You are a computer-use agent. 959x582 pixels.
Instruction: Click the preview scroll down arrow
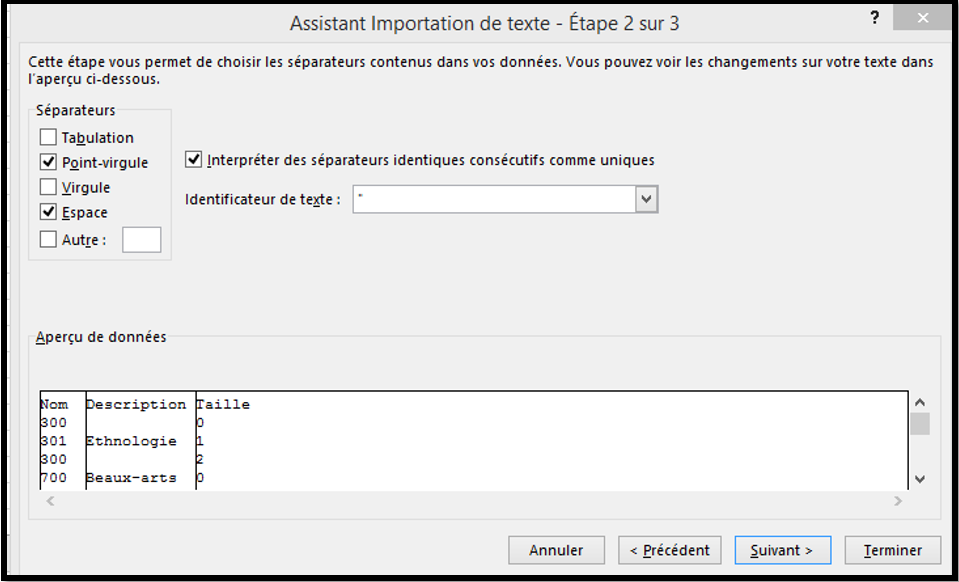(919, 479)
